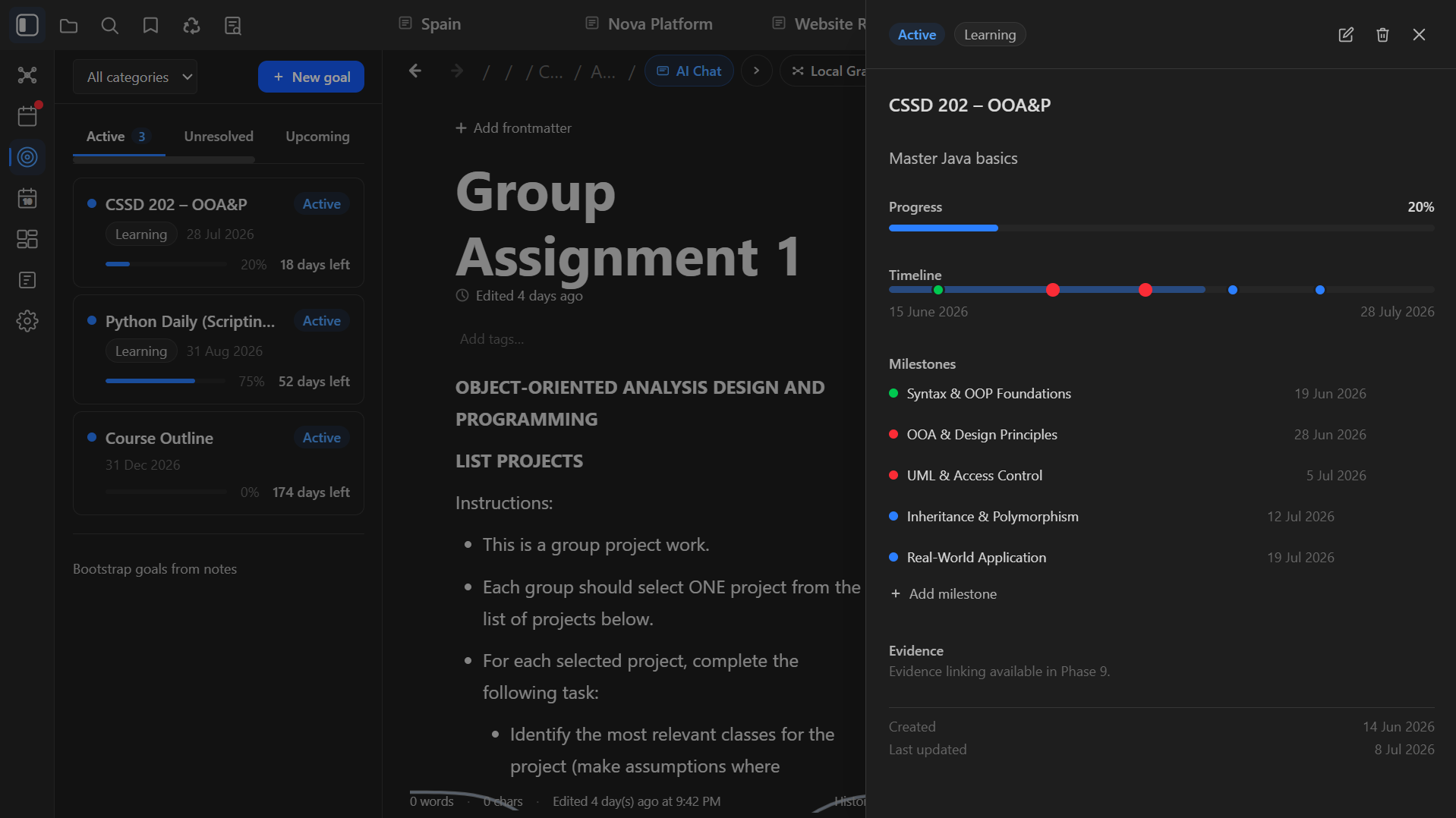Open the CSSD 202 – OOA&P goal card

click(219, 233)
